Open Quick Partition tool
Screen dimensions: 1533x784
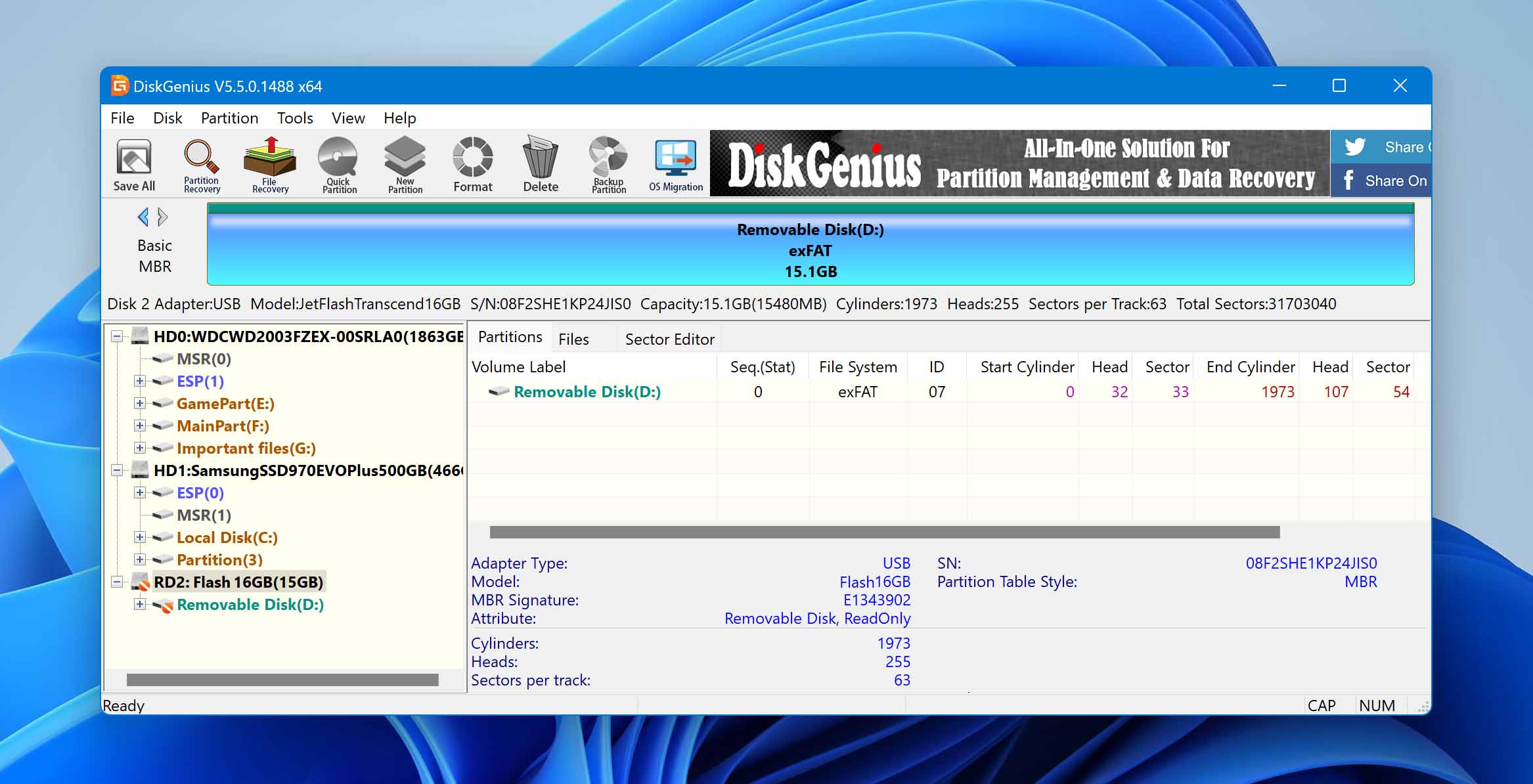pos(339,164)
